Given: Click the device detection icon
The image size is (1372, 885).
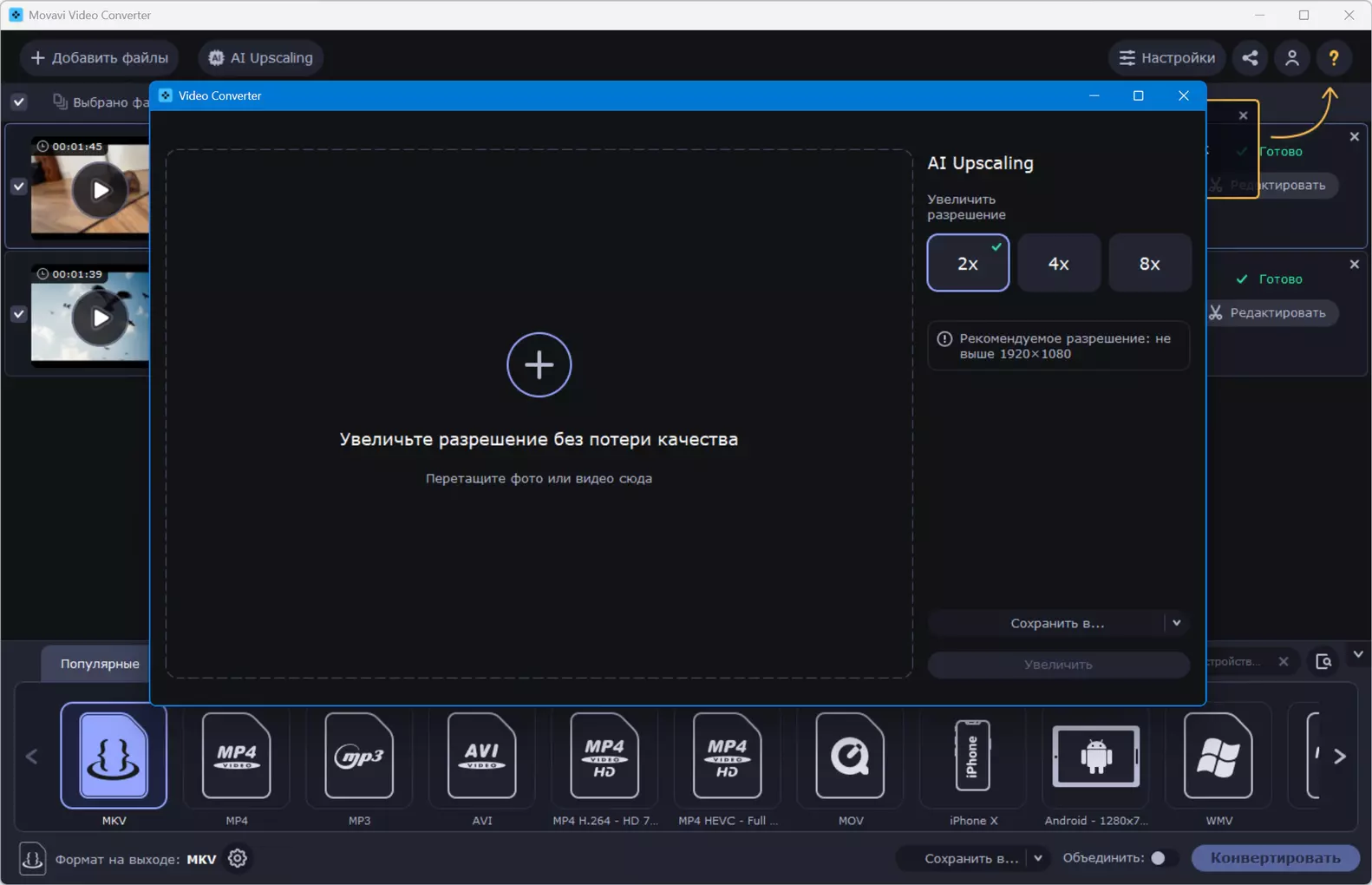Looking at the screenshot, I should 1323,662.
